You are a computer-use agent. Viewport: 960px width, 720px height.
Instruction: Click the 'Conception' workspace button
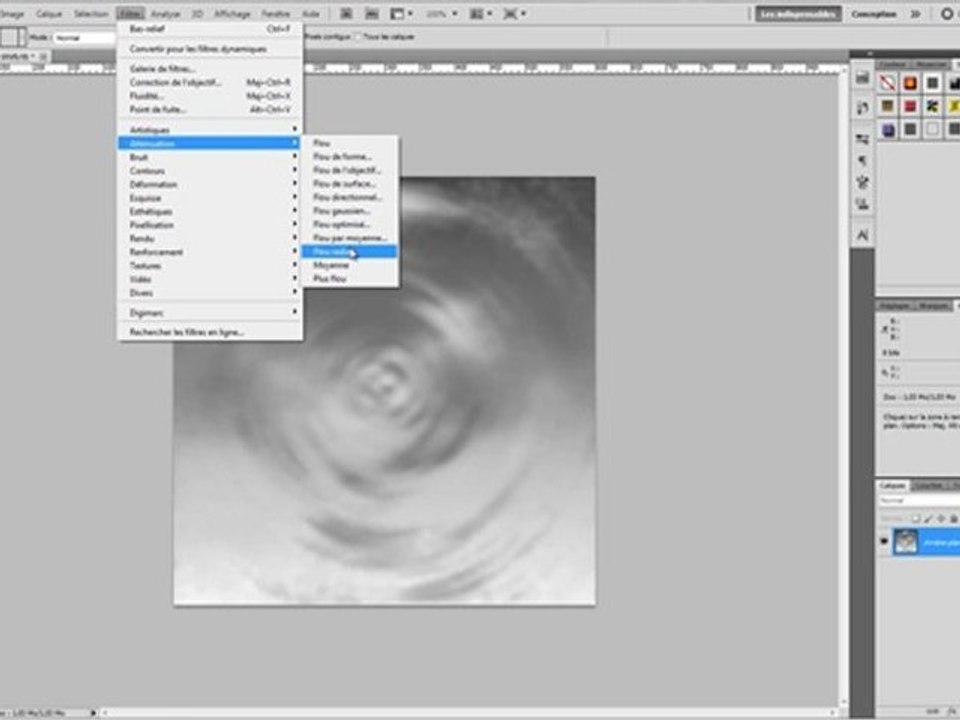click(874, 13)
